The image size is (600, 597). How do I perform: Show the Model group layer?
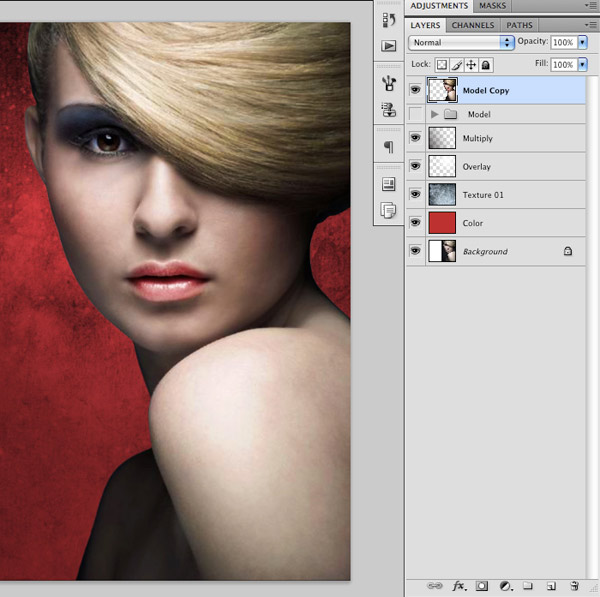[415, 115]
